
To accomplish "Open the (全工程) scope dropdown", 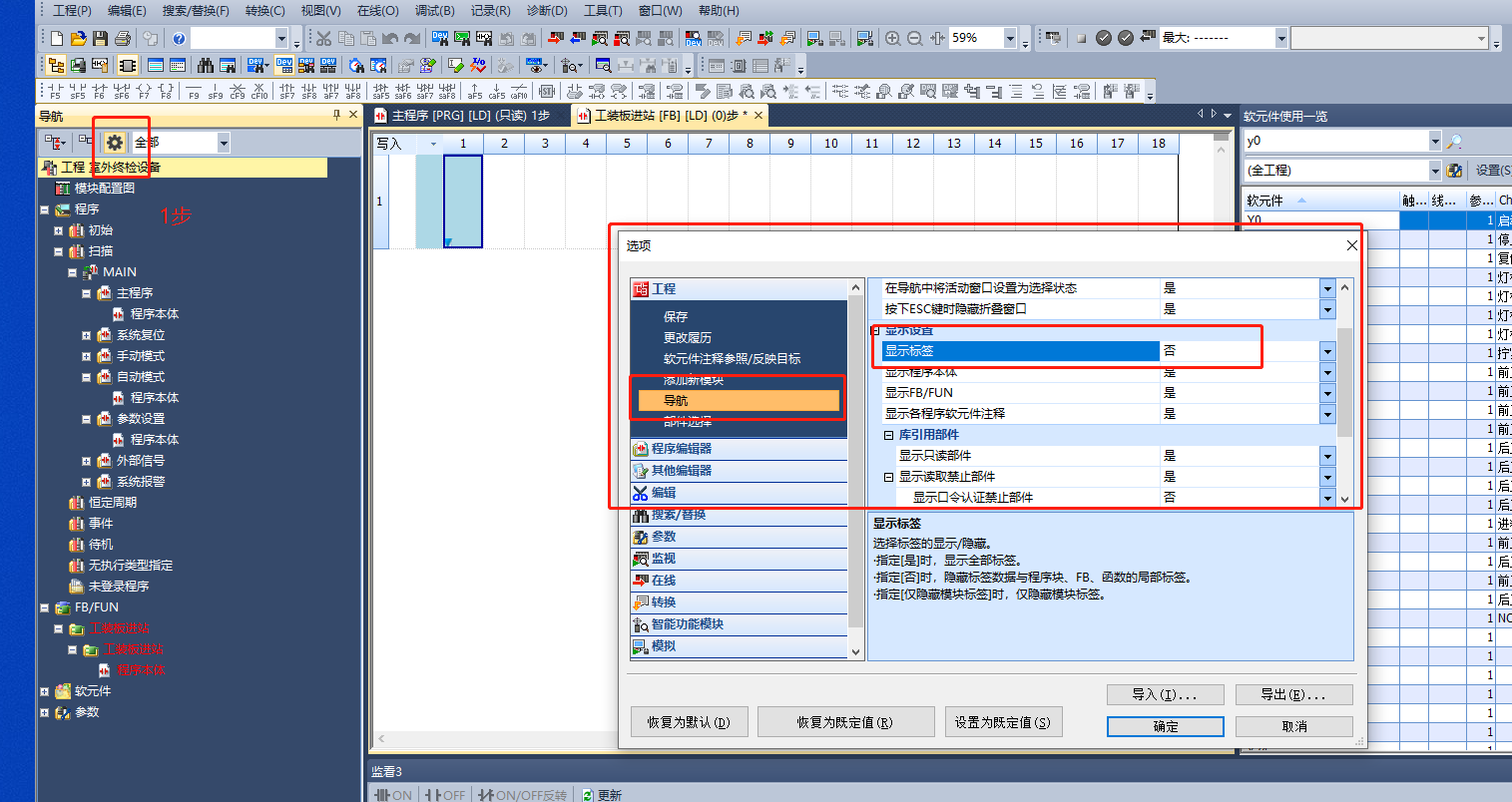I will coord(1434,171).
